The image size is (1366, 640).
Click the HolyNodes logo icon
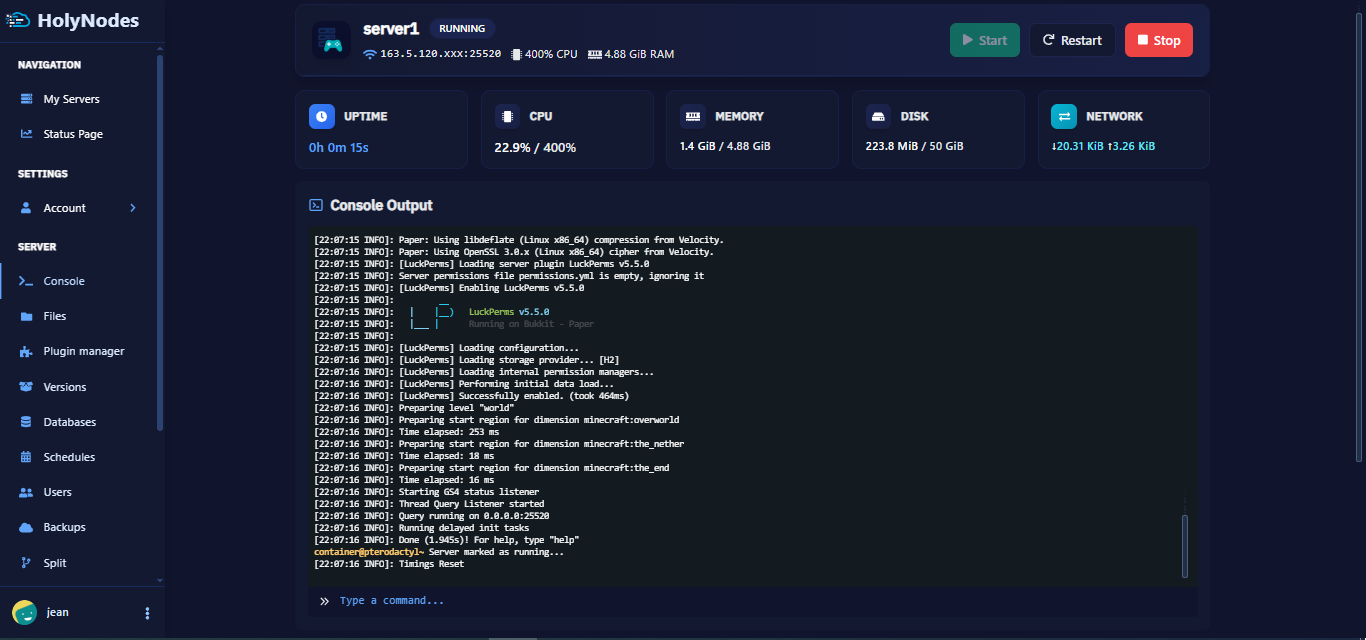click(19, 20)
